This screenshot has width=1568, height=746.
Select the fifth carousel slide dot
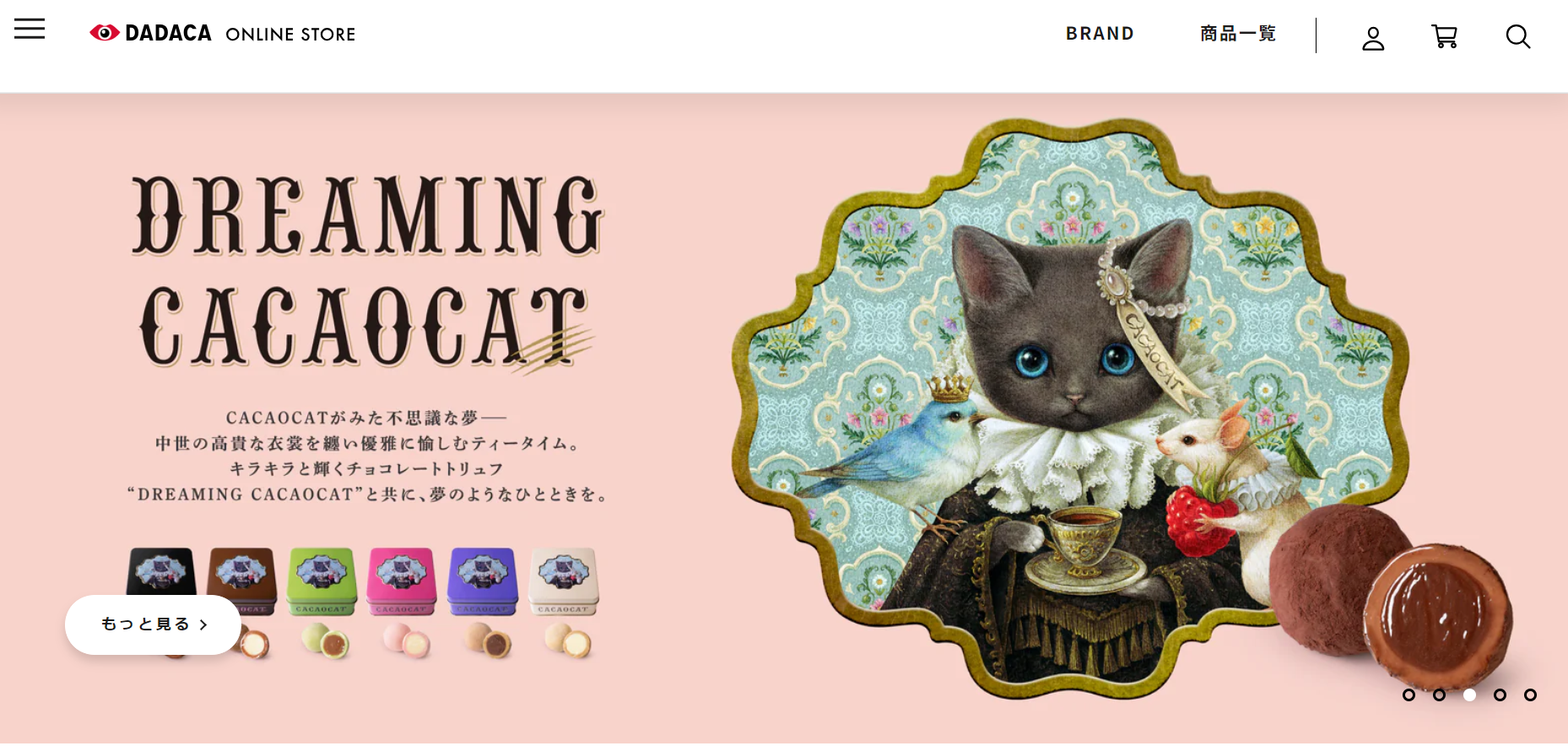(x=1530, y=695)
